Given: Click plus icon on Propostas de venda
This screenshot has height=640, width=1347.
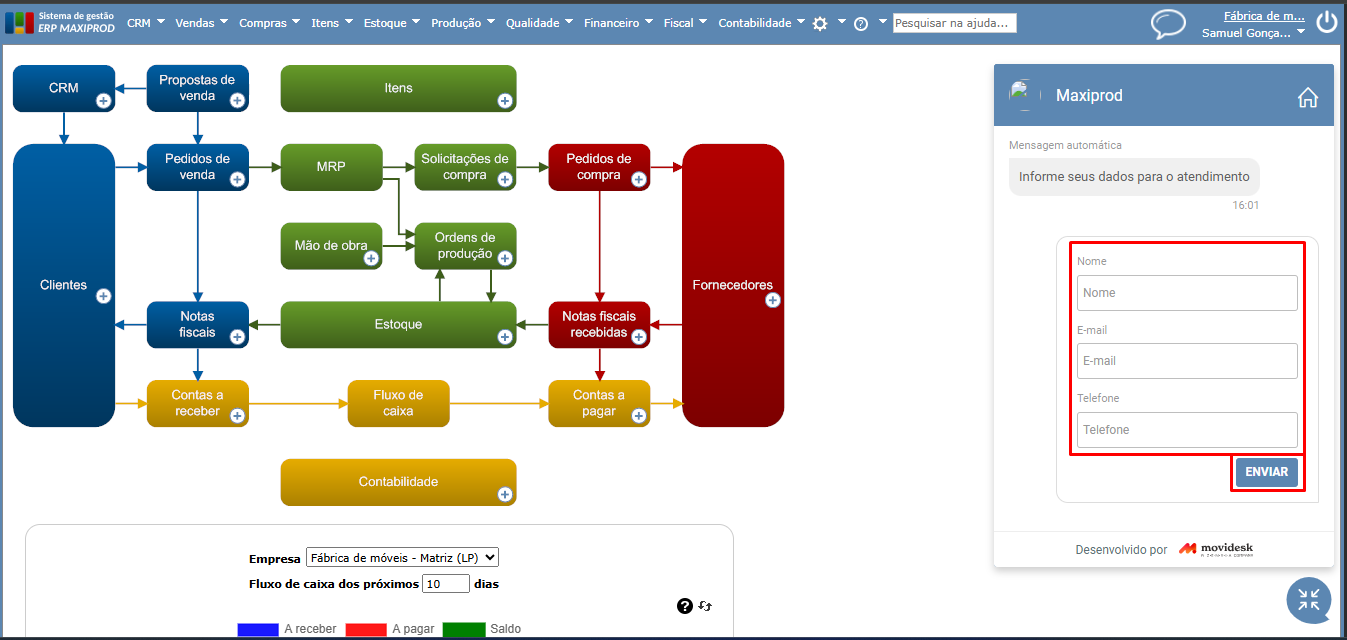Looking at the screenshot, I should click(237, 100).
